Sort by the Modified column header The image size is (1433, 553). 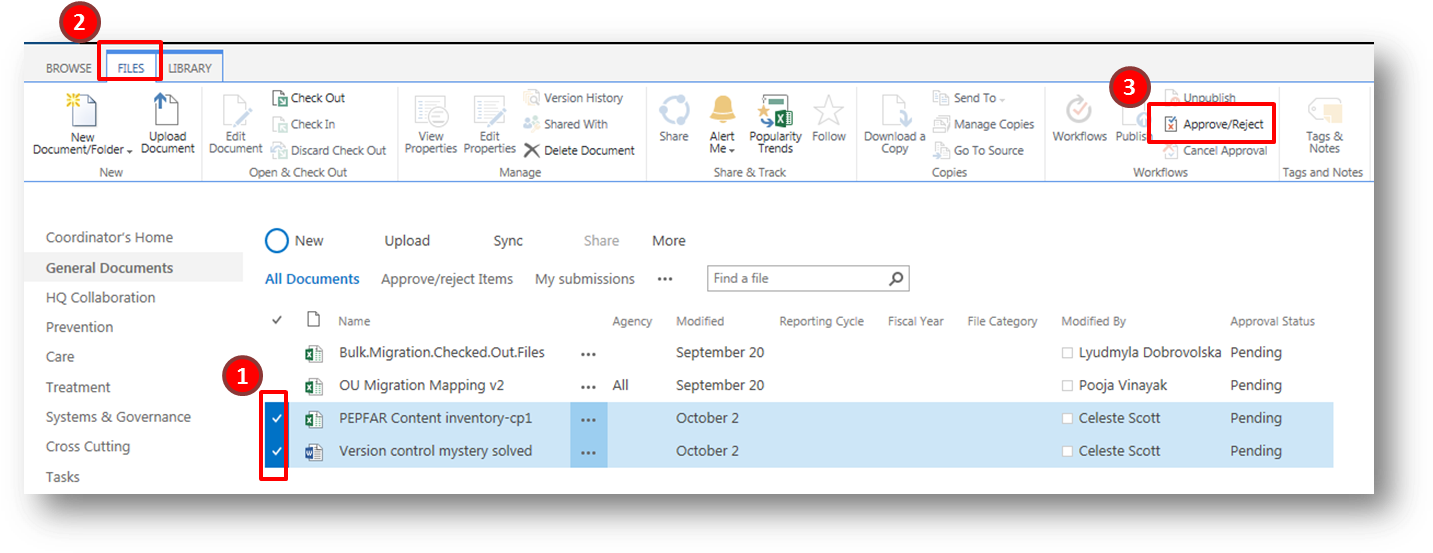pyautogui.click(x=700, y=321)
